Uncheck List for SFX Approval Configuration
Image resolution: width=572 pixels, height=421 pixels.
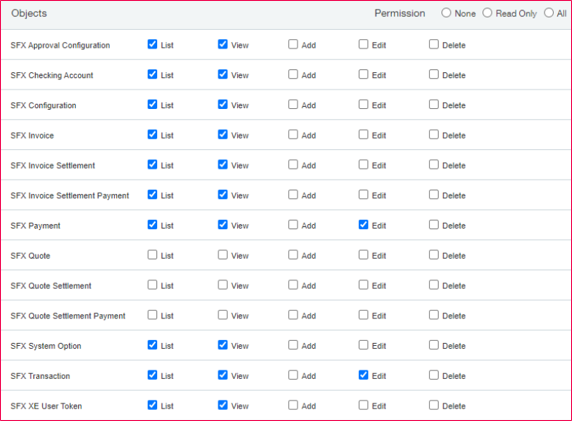pyautogui.click(x=152, y=44)
